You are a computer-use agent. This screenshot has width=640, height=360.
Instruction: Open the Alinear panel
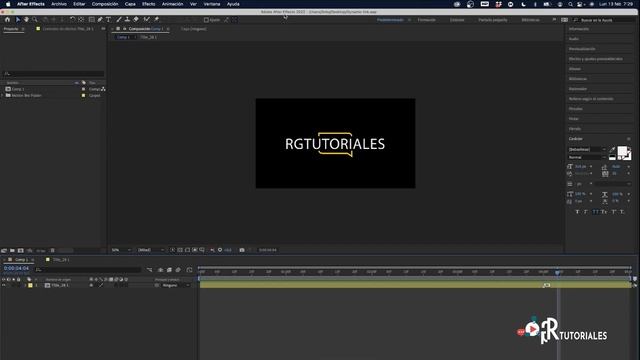pyautogui.click(x=575, y=69)
